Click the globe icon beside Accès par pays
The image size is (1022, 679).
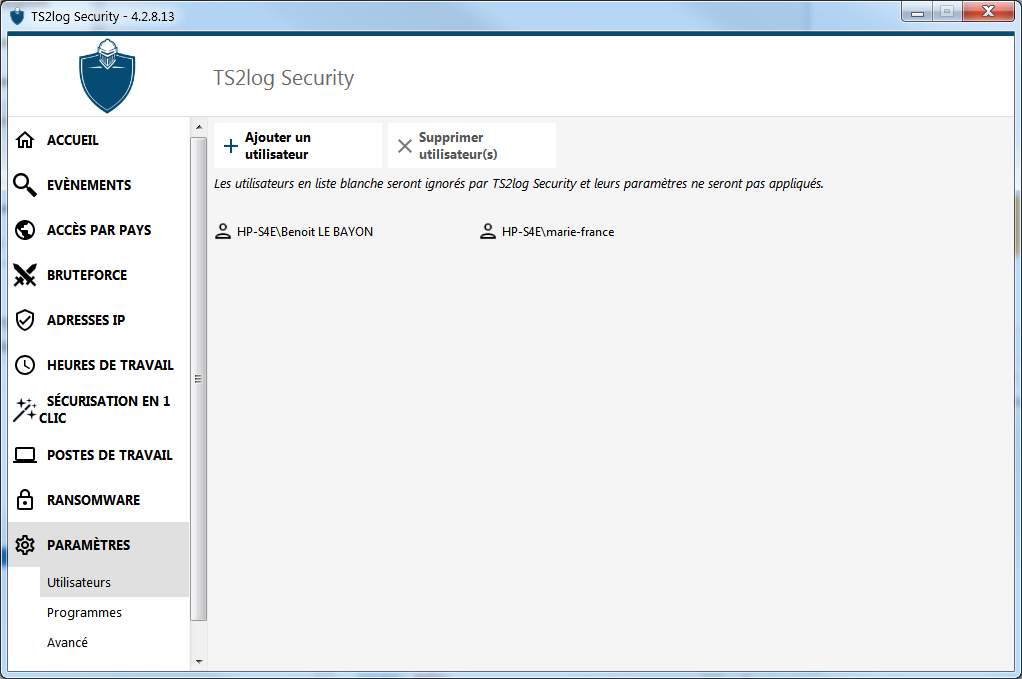click(x=25, y=230)
